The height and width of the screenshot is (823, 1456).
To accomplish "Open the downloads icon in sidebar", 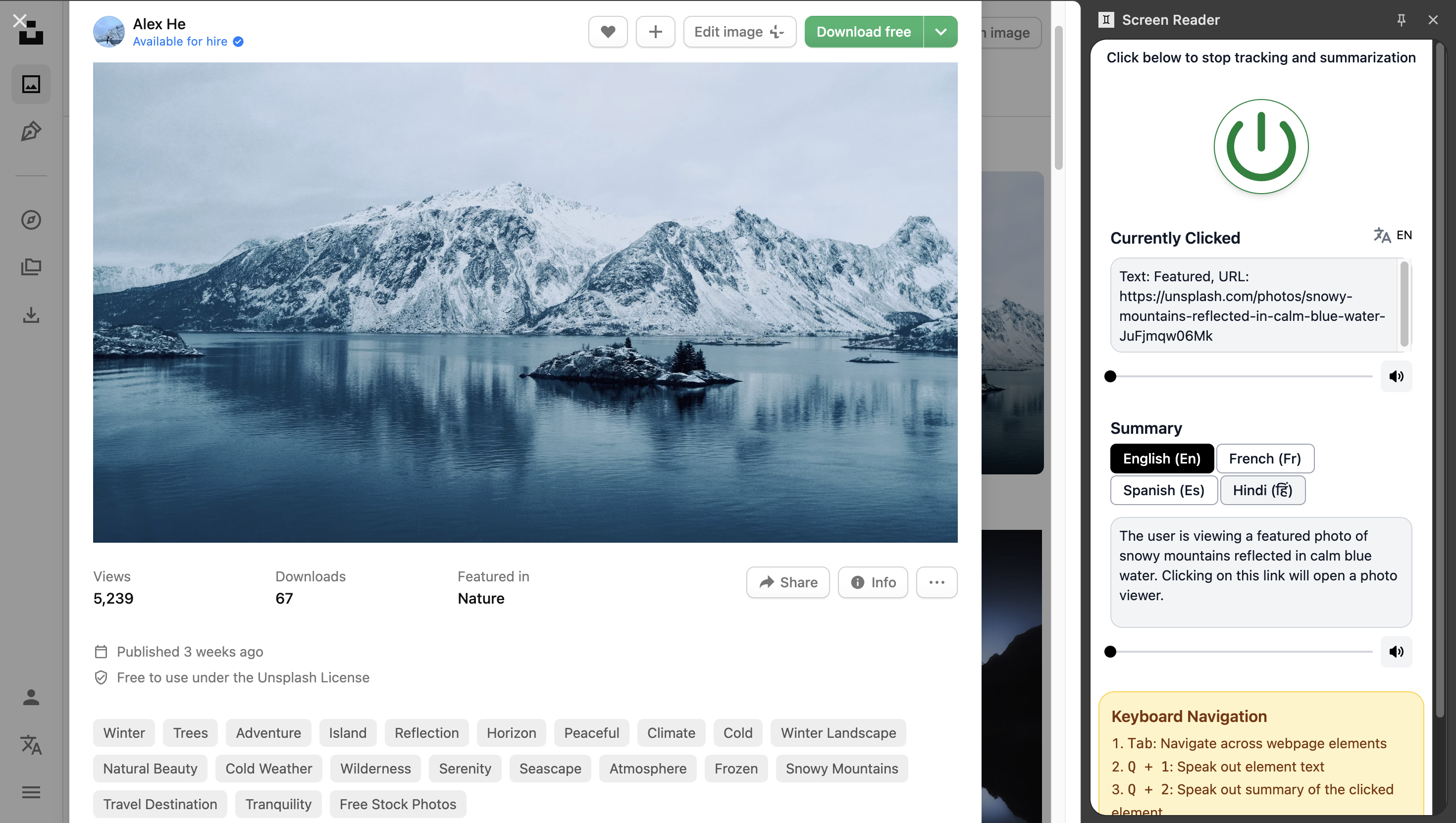I will [x=31, y=315].
